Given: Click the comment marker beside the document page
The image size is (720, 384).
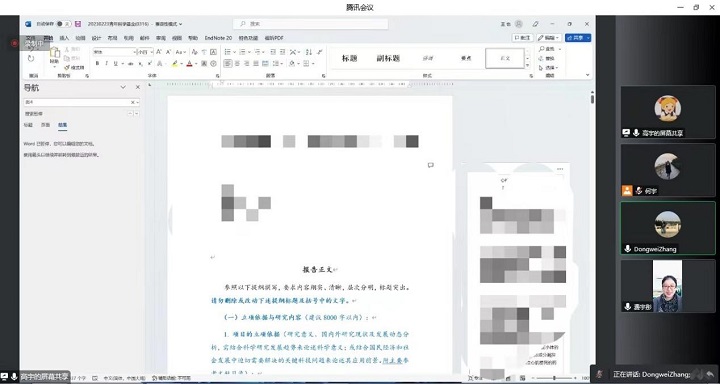Looking at the screenshot, I should [431, 165].
